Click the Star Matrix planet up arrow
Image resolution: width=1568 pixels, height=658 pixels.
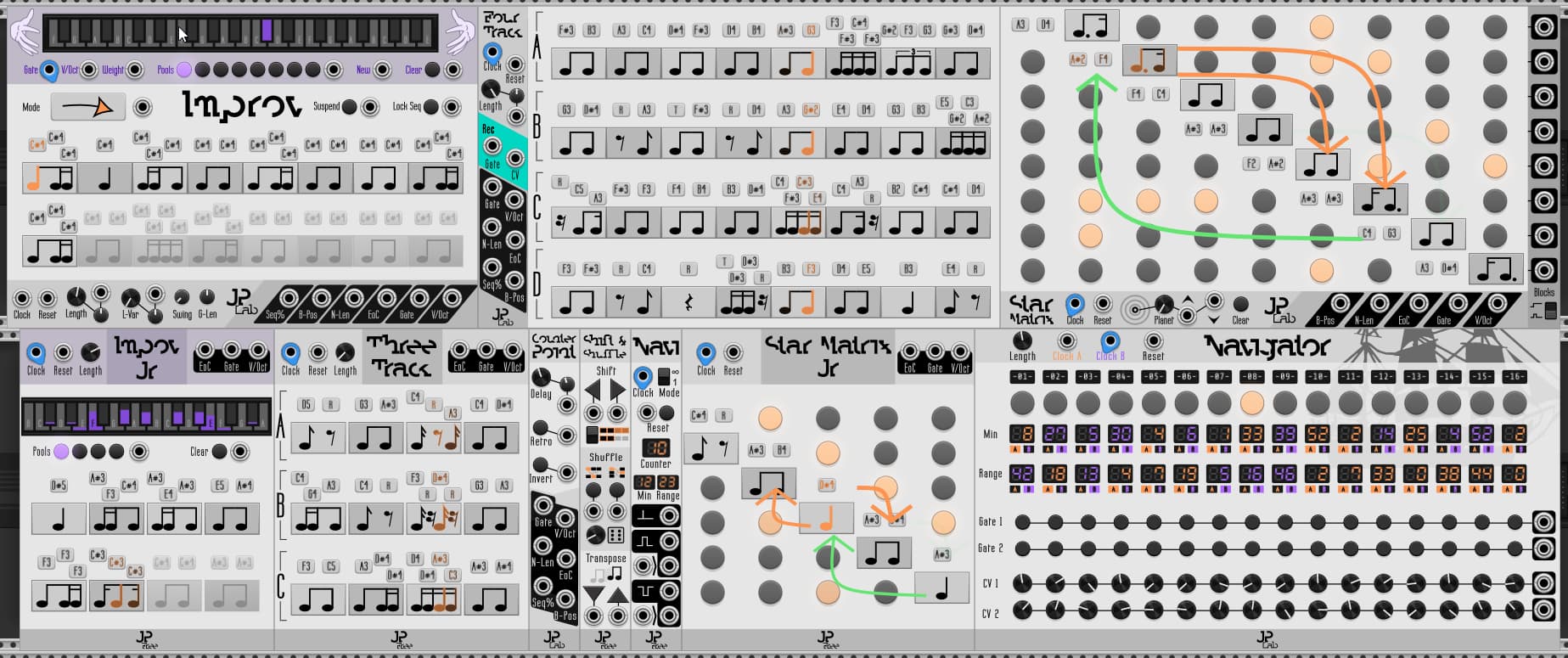click(1188, 301)
